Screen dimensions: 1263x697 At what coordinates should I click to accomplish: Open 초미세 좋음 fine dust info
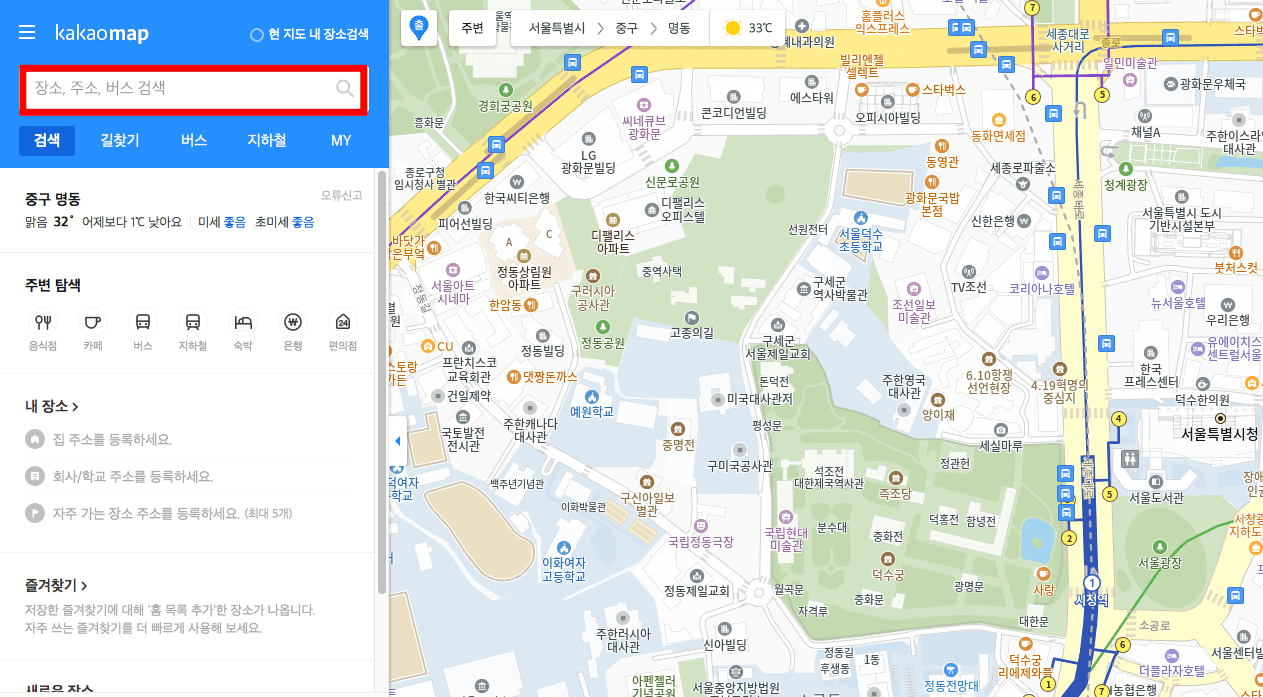pyautogui.click(x=285, y=222)
